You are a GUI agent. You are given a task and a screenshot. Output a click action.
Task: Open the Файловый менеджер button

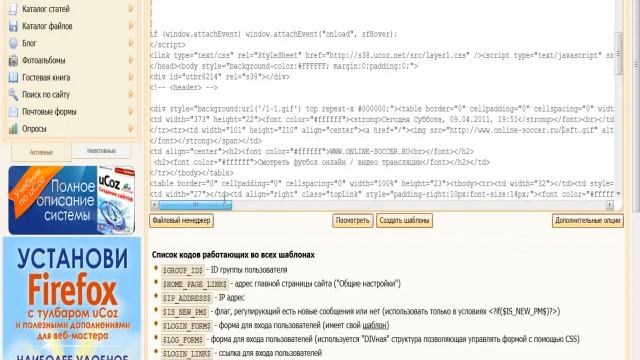tap(181, 220)
